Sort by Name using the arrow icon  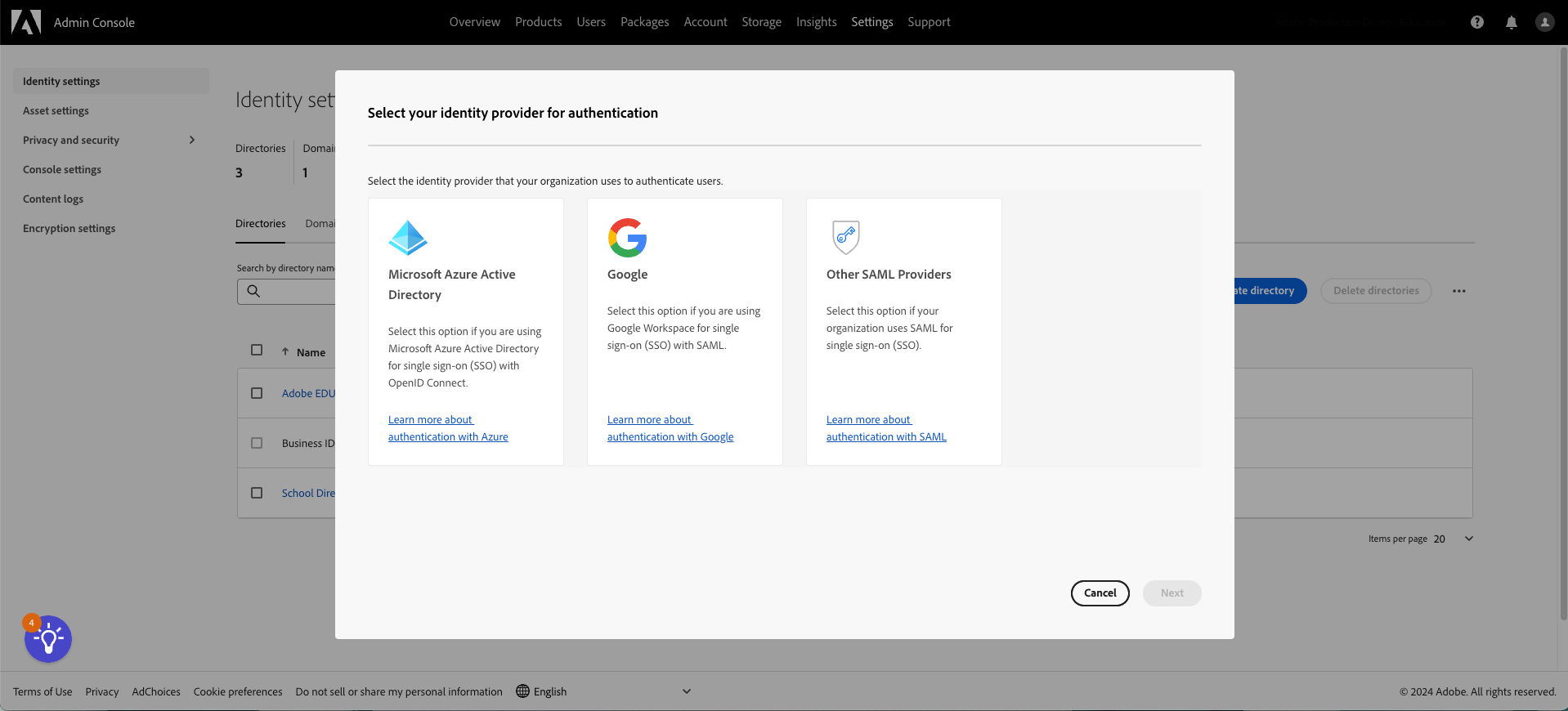coord(285,351)
